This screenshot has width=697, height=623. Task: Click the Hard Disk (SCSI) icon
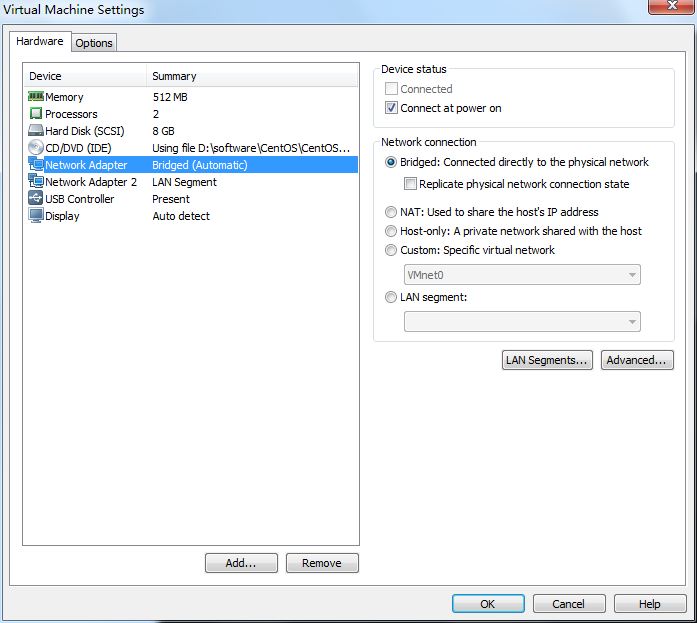(x=36, y=130)
